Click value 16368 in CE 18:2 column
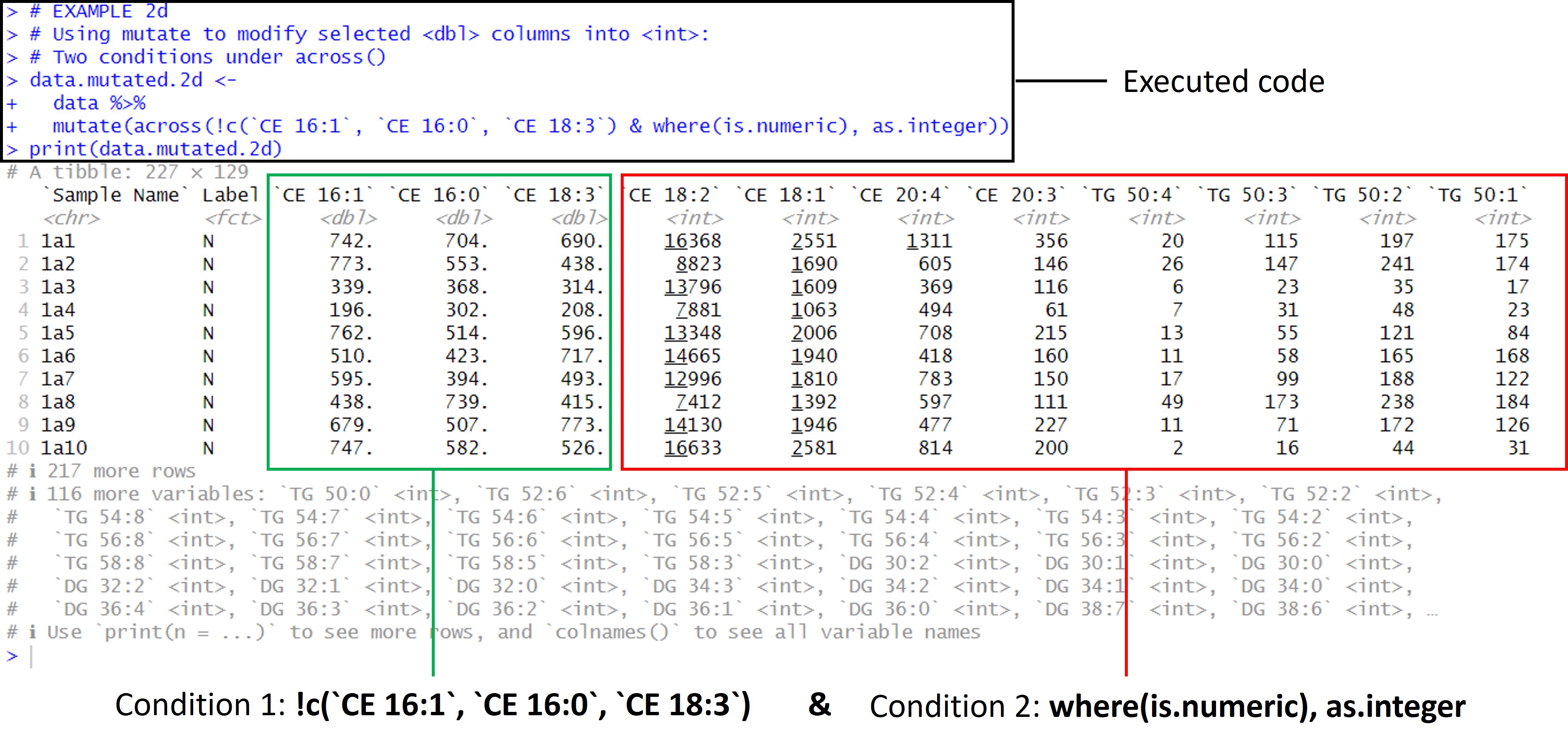The image size is (1568, 747). [692, 241]
